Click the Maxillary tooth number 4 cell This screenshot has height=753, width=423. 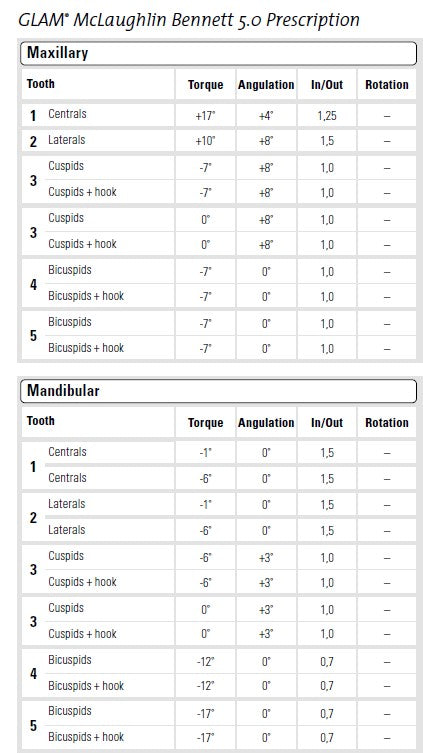pos(33,284)
